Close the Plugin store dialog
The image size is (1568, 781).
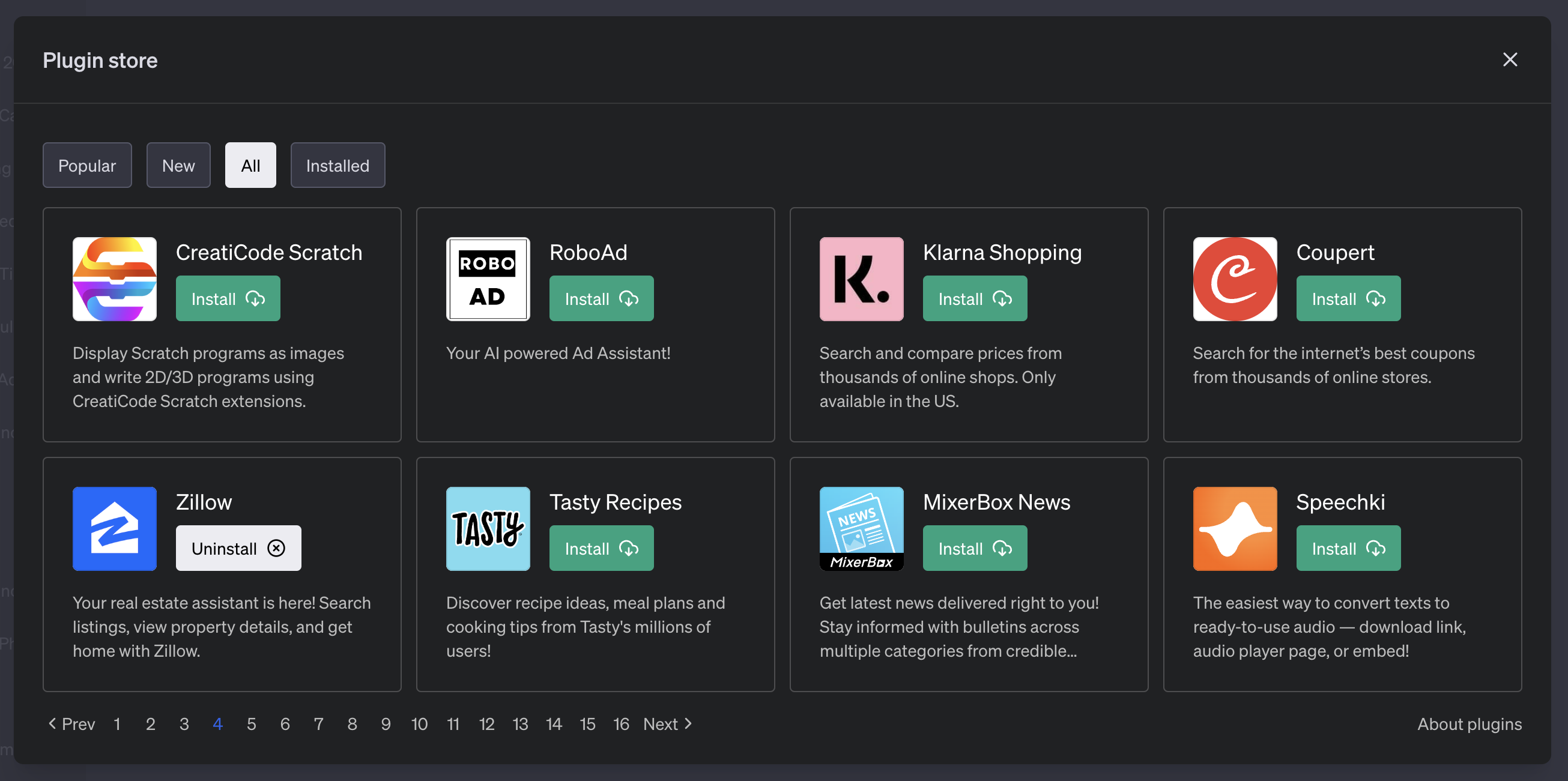tap(1510, 59)
